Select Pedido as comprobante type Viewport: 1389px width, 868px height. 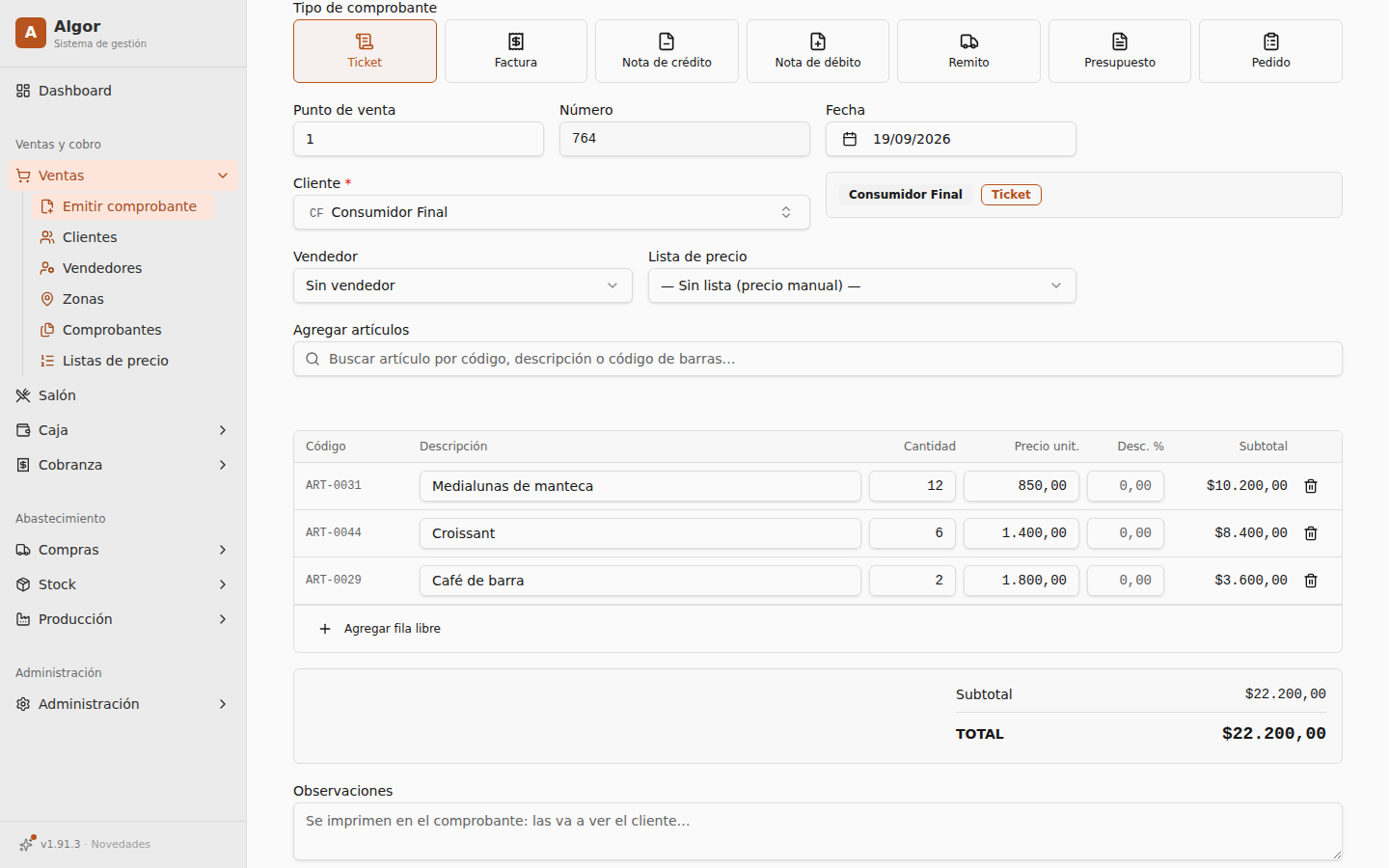[x=1270, y=51]
